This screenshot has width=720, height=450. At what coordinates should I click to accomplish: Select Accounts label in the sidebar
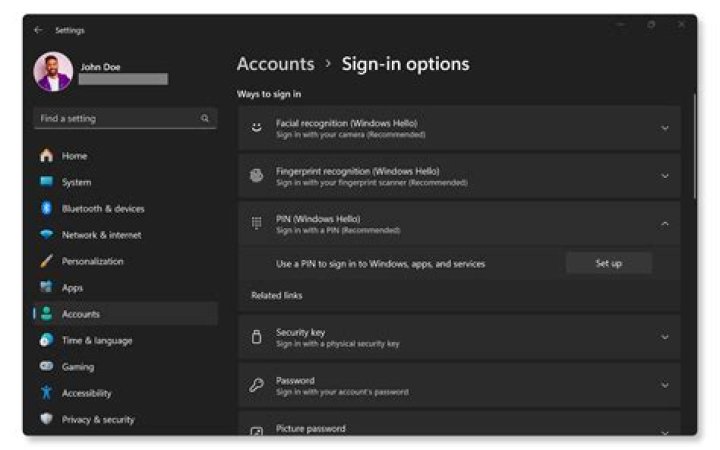tap(81, 314)
